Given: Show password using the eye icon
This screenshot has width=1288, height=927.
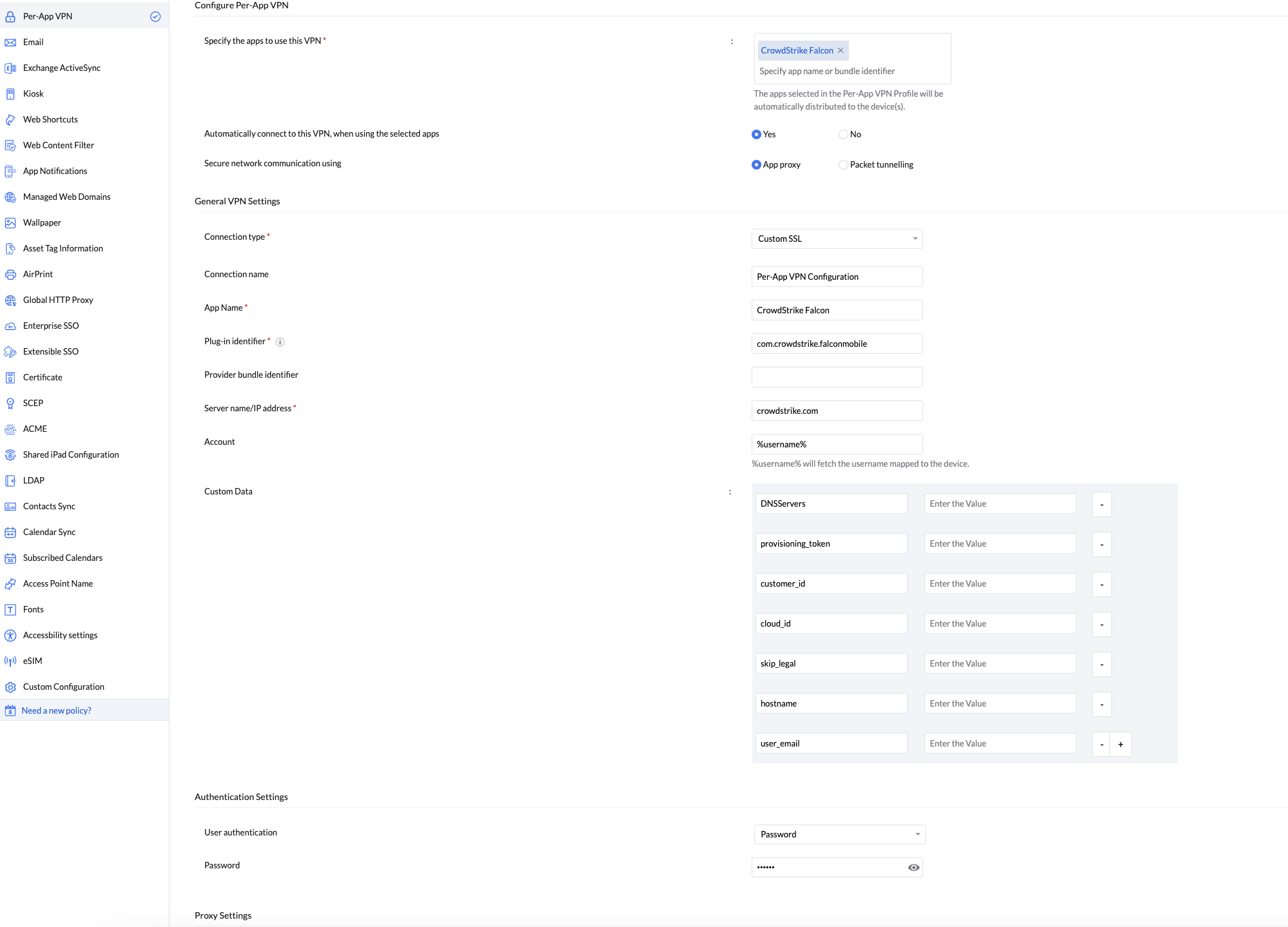Looking at the screenshot, I should pyautogui.click(x=913, y=868).
